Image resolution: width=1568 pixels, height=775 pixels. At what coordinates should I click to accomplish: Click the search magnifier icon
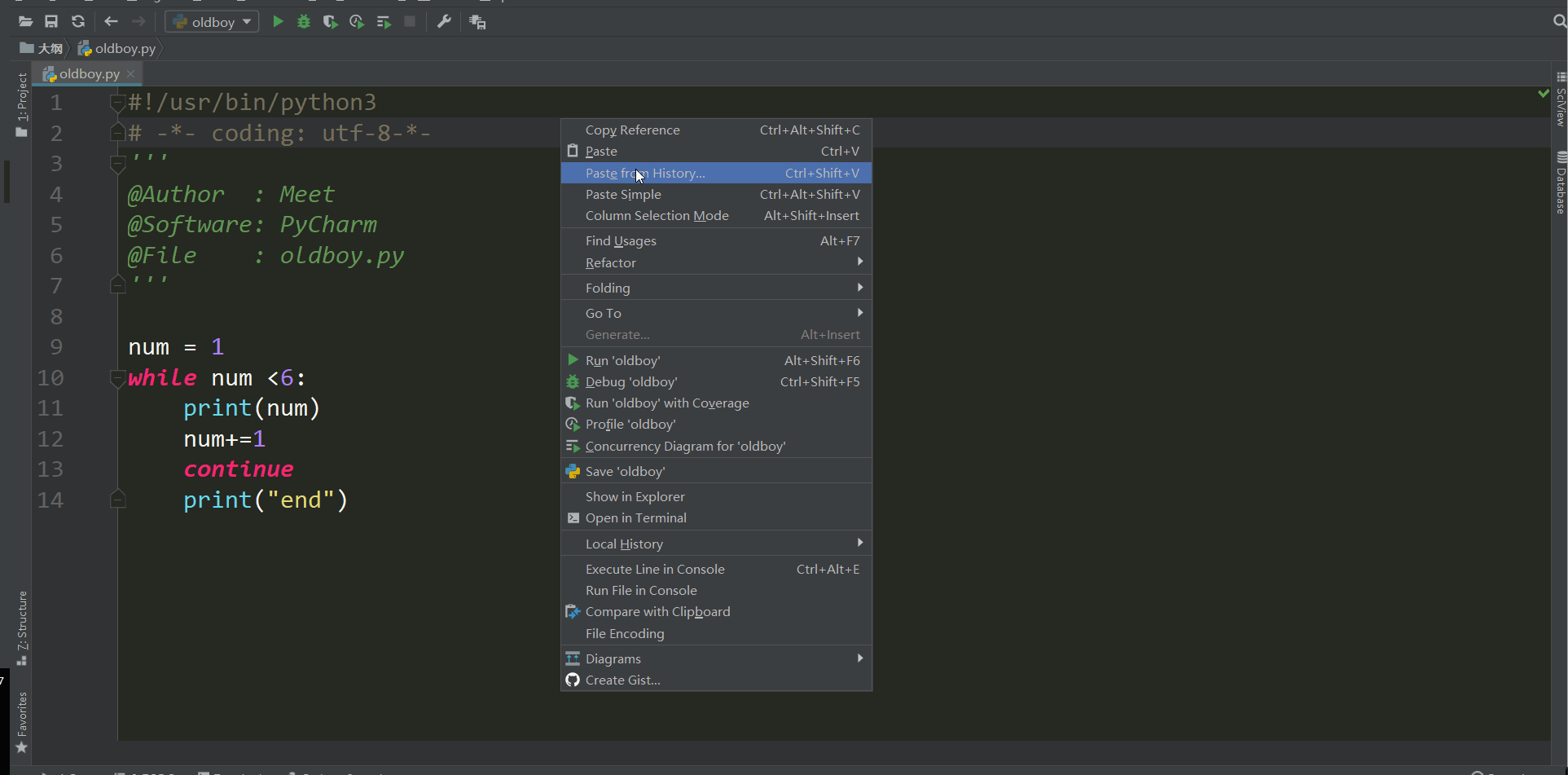[x=1559, y=22]
